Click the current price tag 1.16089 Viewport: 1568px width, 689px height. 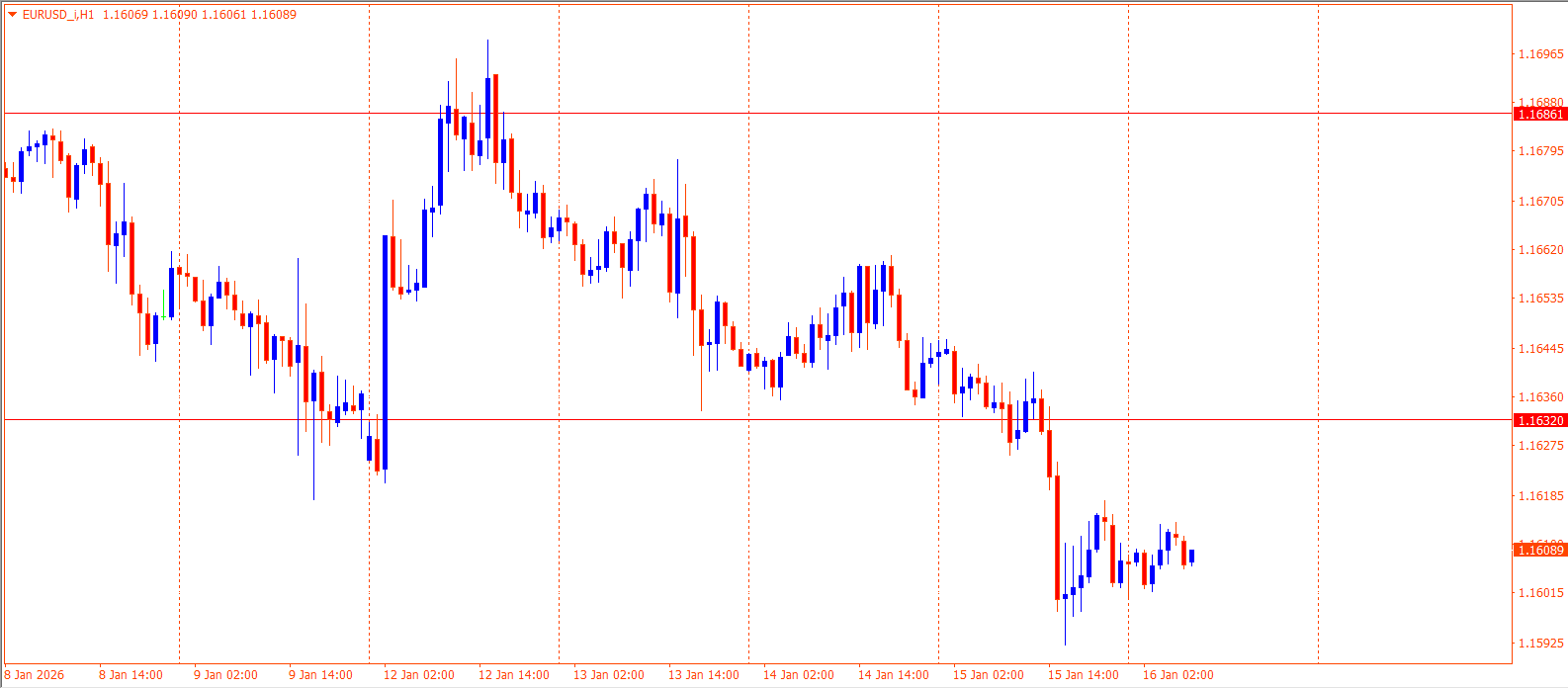pos(1540,550)
